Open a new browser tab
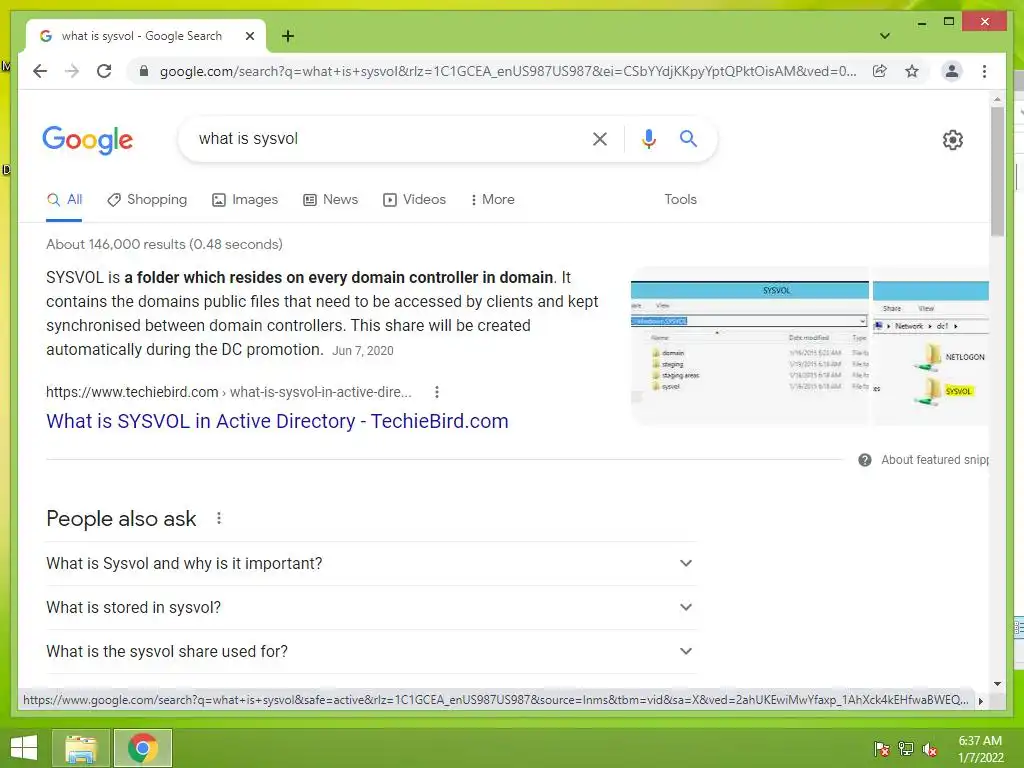This screenshot has width=1024, height=768. point(287,36)
